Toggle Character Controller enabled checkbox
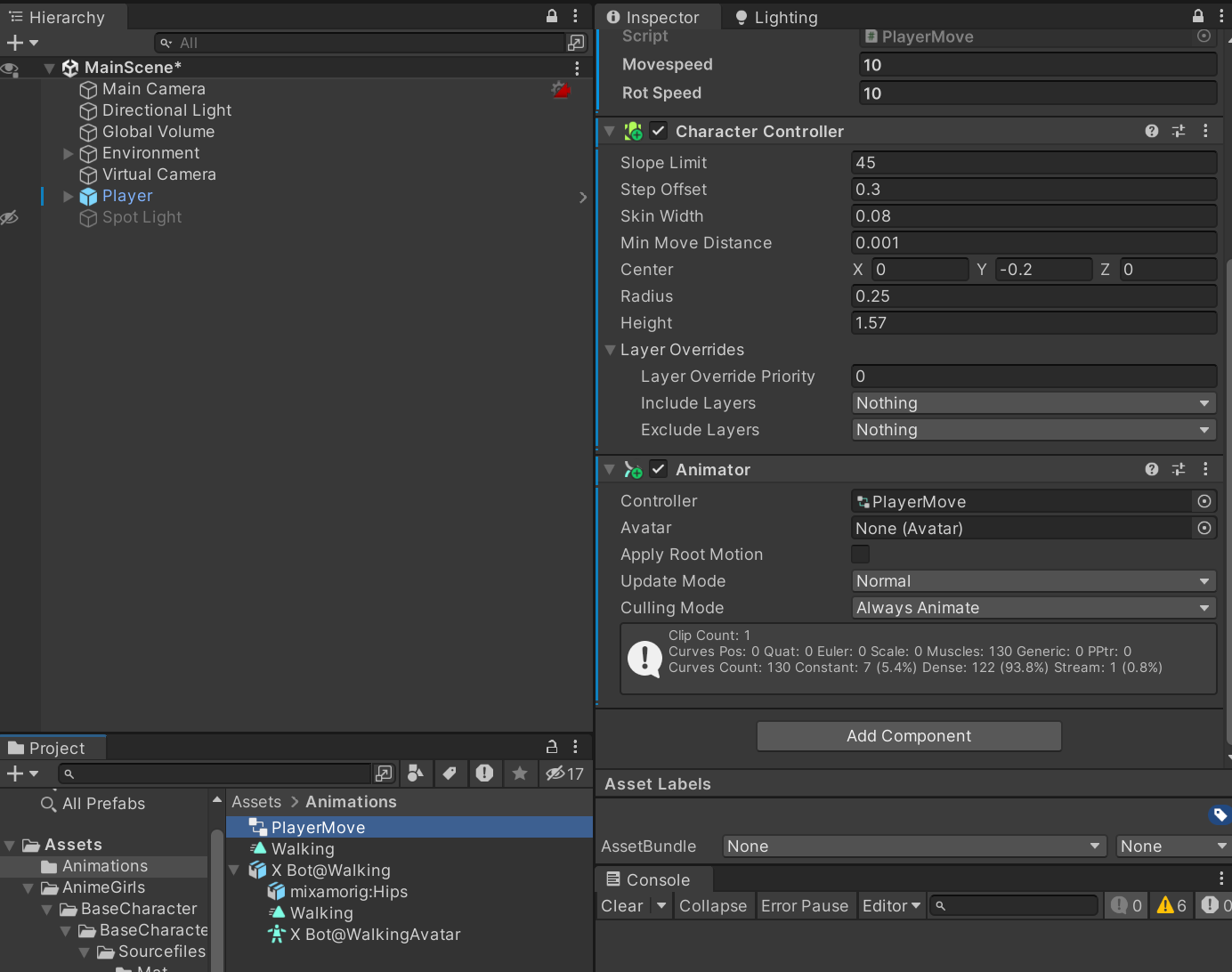Image resolution: width=1232 pixels, height=972 pixels. click(658, 131)
